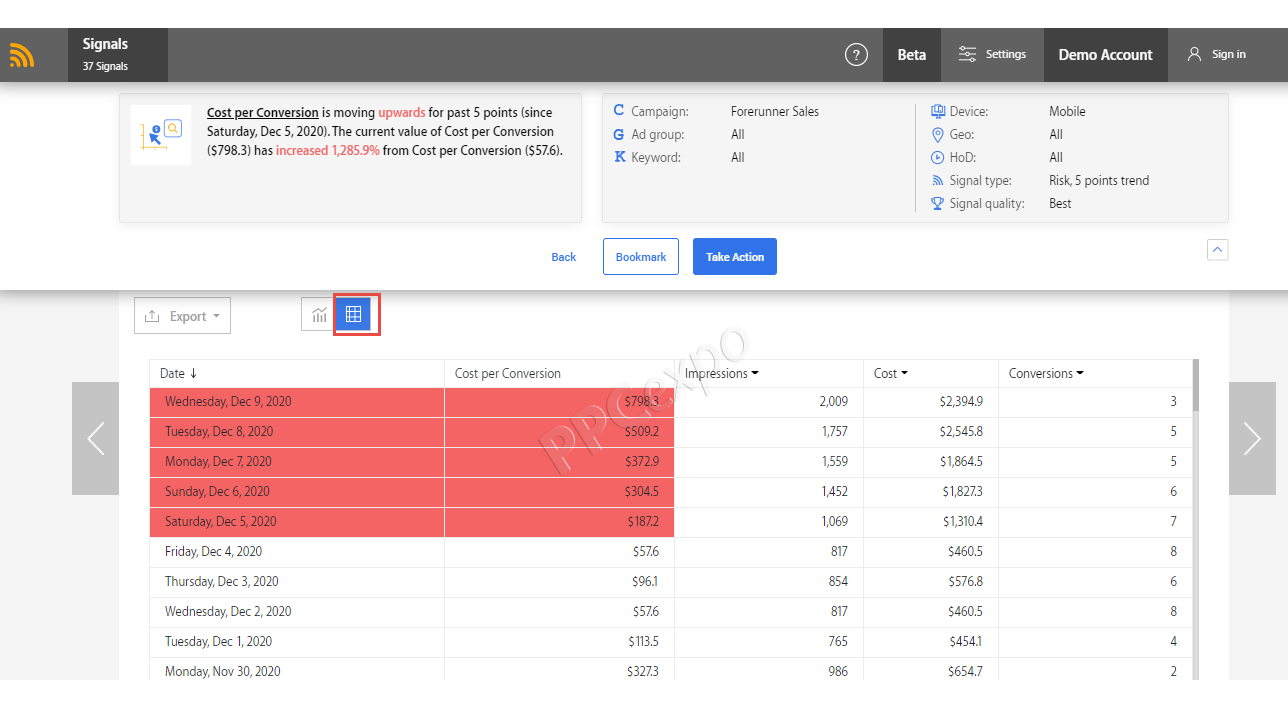Click the Back link
1288x708 pixels.
coord(564,257)
